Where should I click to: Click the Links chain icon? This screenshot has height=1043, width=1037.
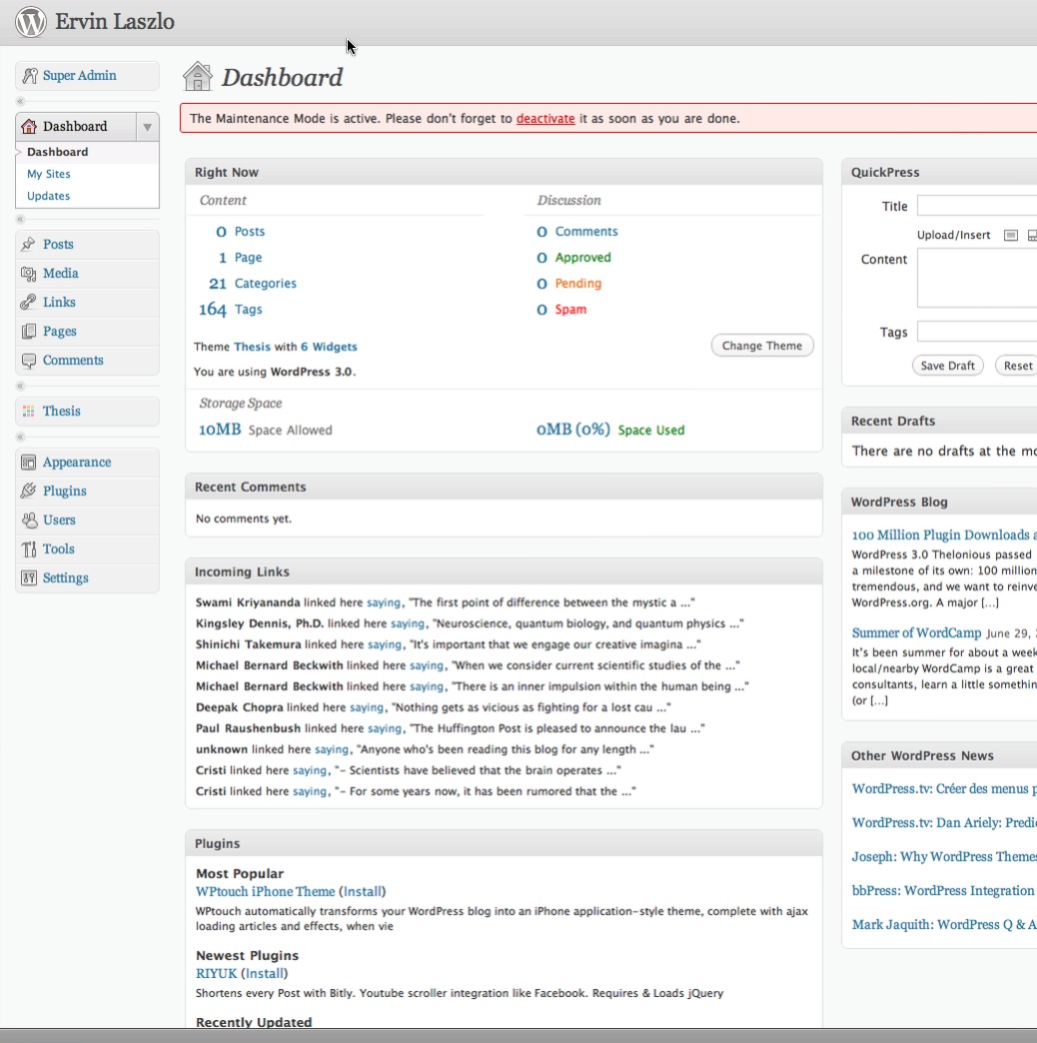point(28,302)
